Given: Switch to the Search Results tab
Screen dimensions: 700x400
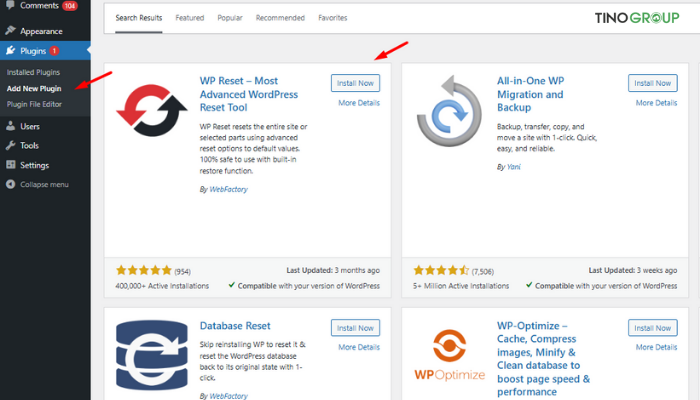Looking at the screenshot, I should tap(138, 18).
